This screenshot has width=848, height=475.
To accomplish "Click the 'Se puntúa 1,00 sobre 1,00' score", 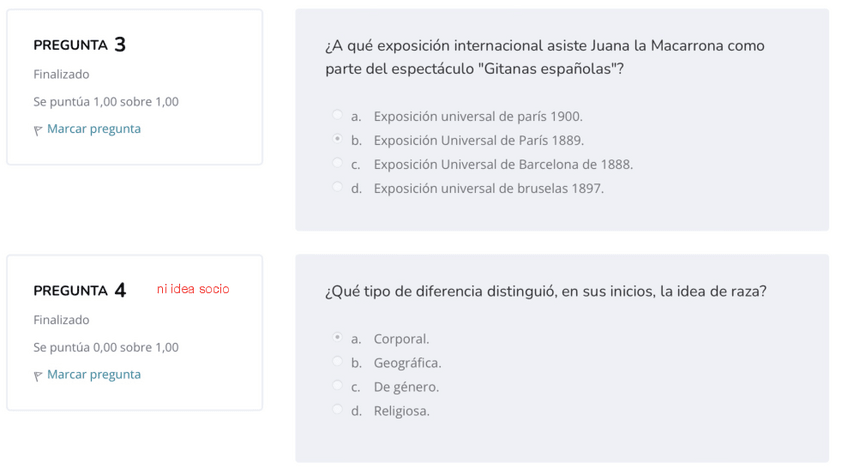I will tap(106, 102).
